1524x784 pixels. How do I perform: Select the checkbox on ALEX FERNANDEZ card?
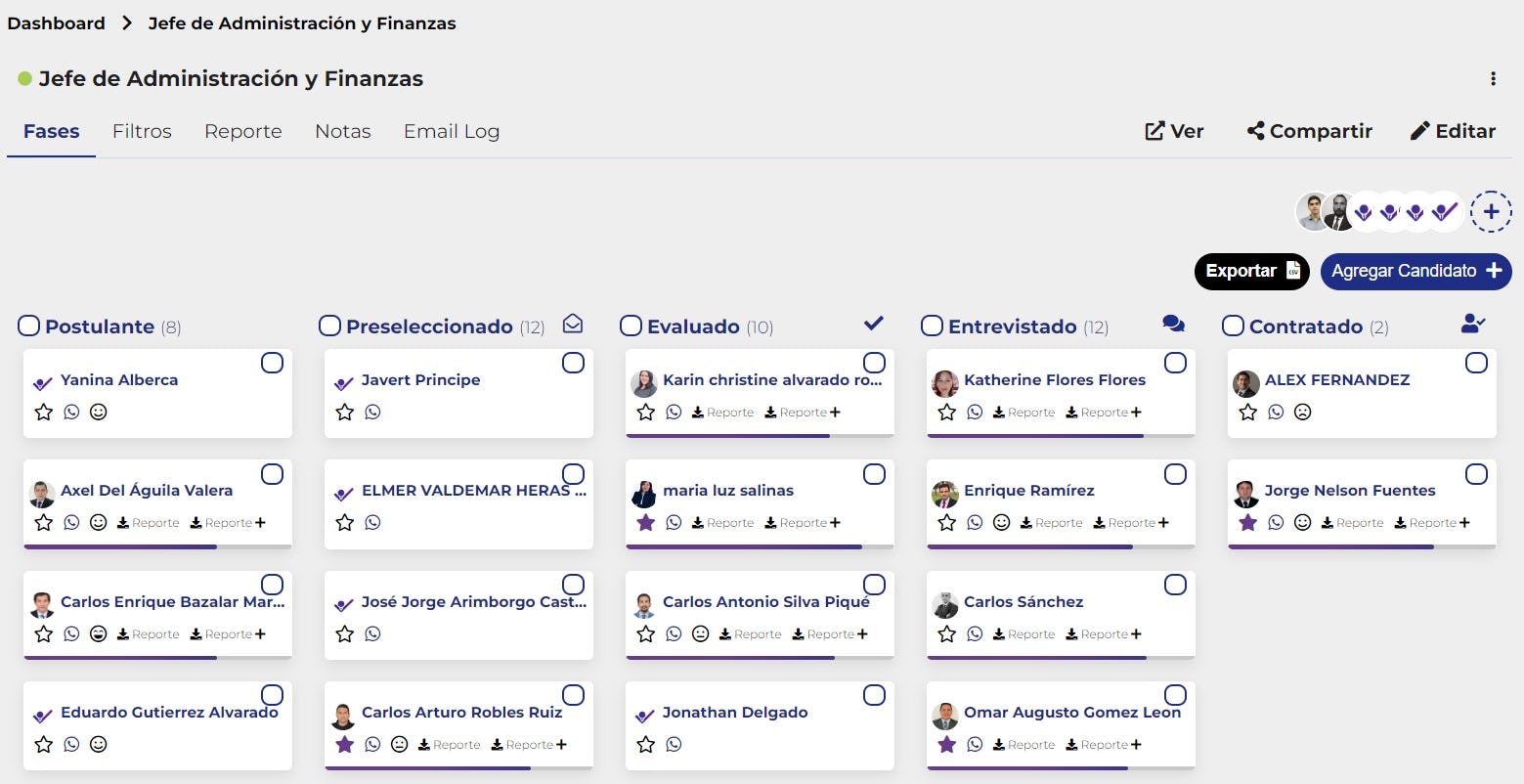(x=1476, y=362)
